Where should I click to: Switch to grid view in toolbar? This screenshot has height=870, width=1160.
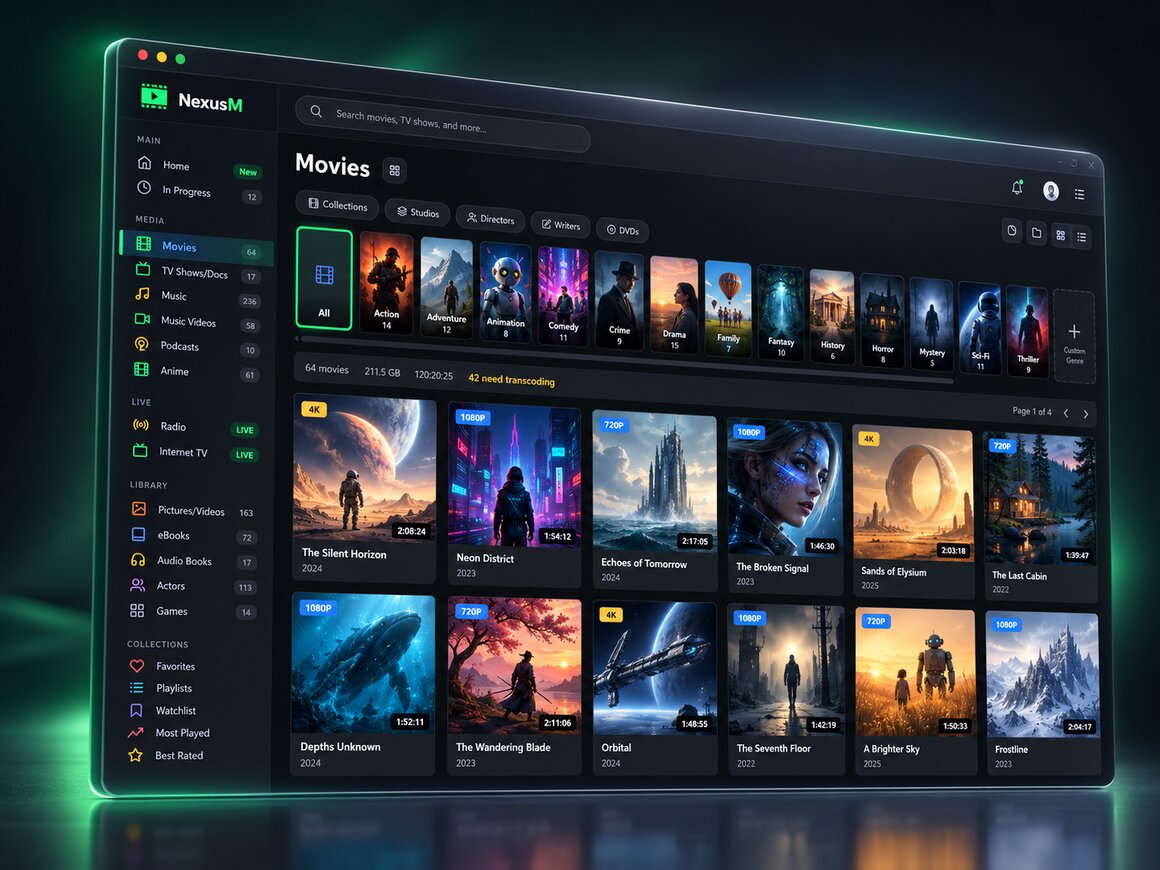pos(1061,235)
